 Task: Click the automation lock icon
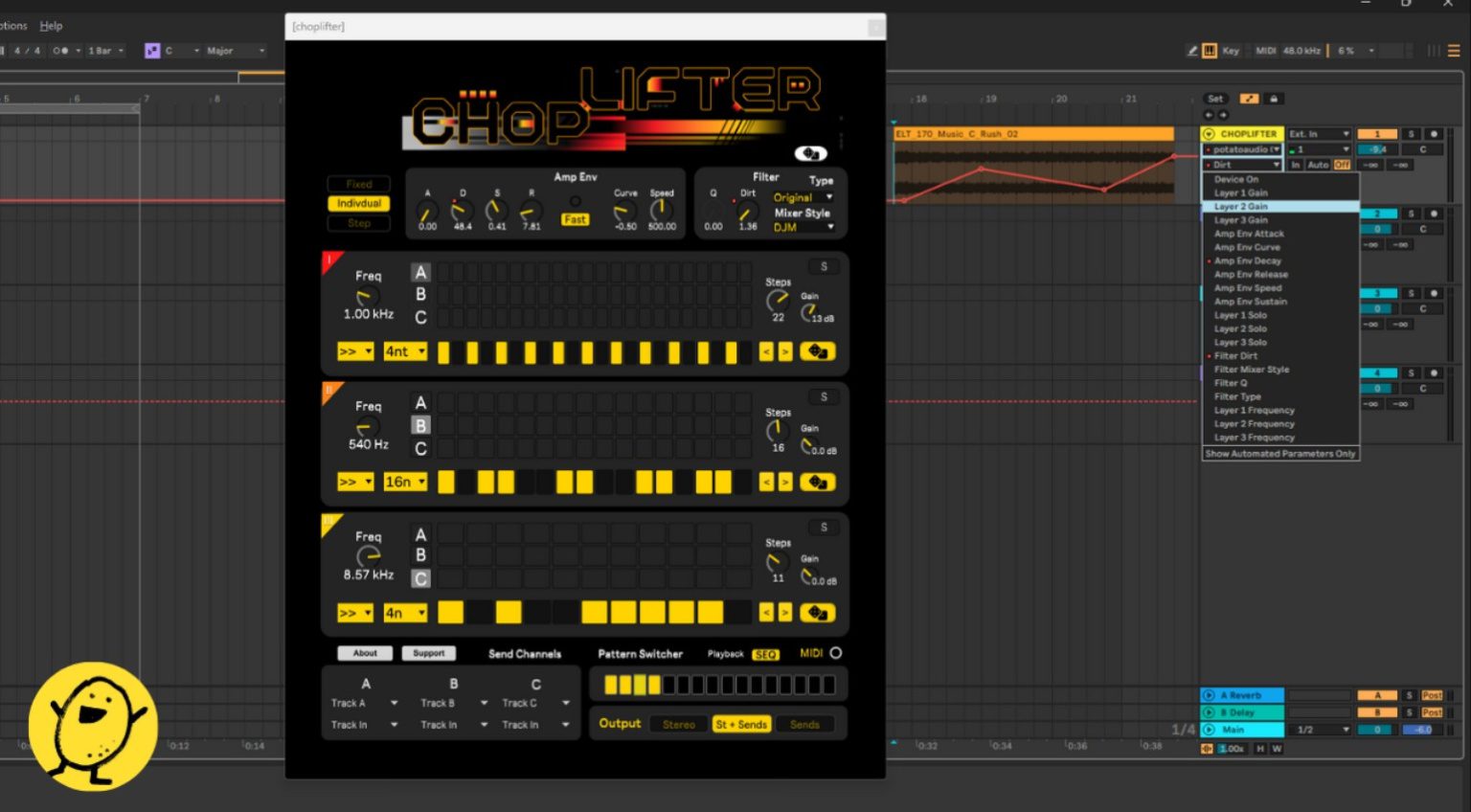click(x=1274, y=99)
